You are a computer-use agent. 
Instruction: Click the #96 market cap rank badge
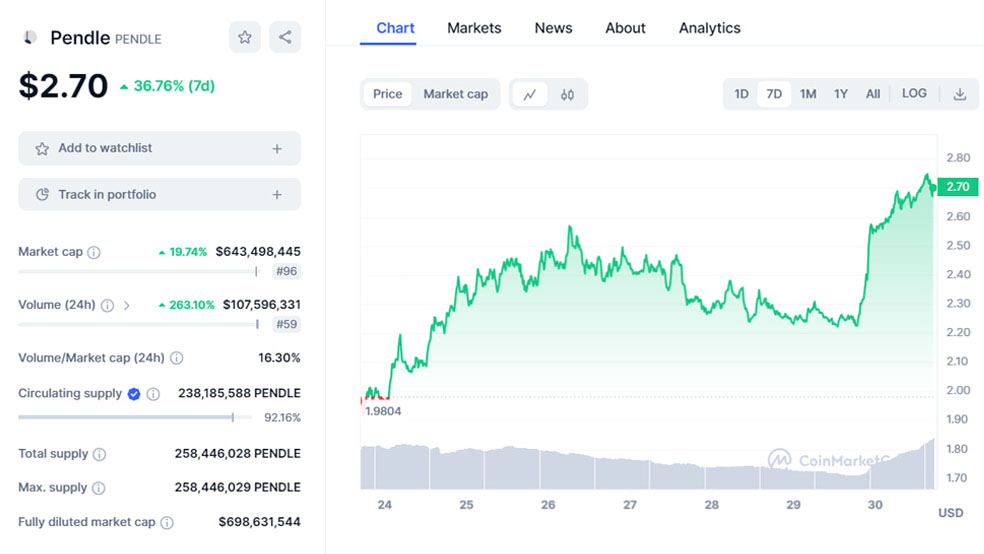[287, 272]
